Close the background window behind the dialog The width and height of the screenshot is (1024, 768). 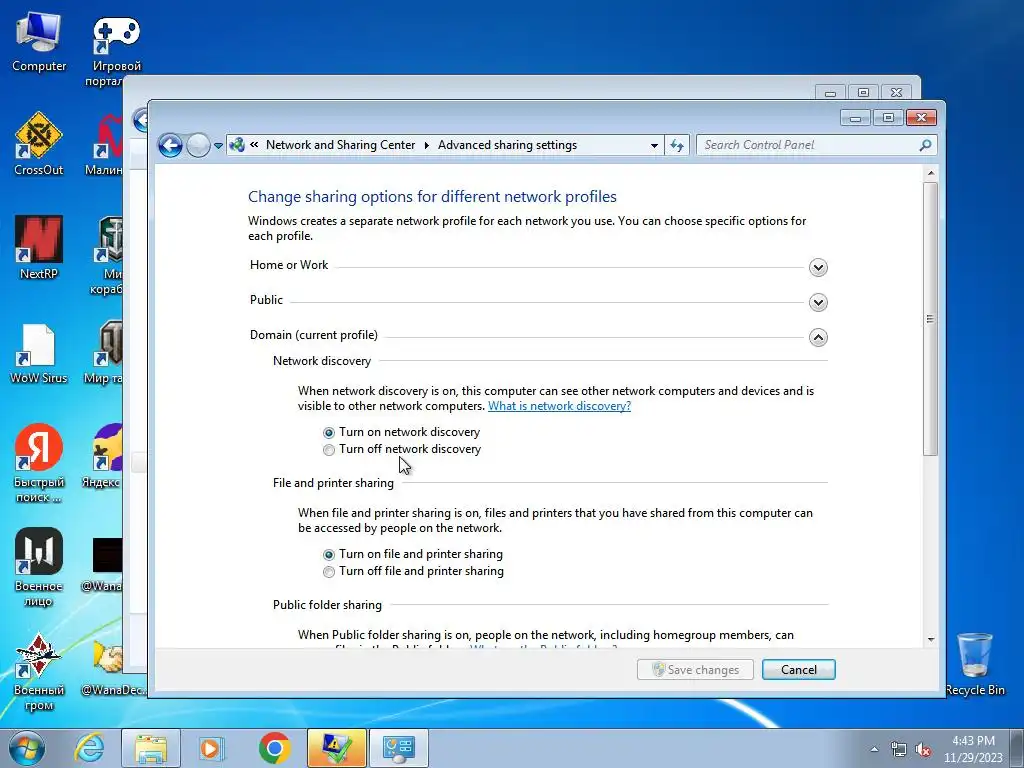(x=897, y=93)
